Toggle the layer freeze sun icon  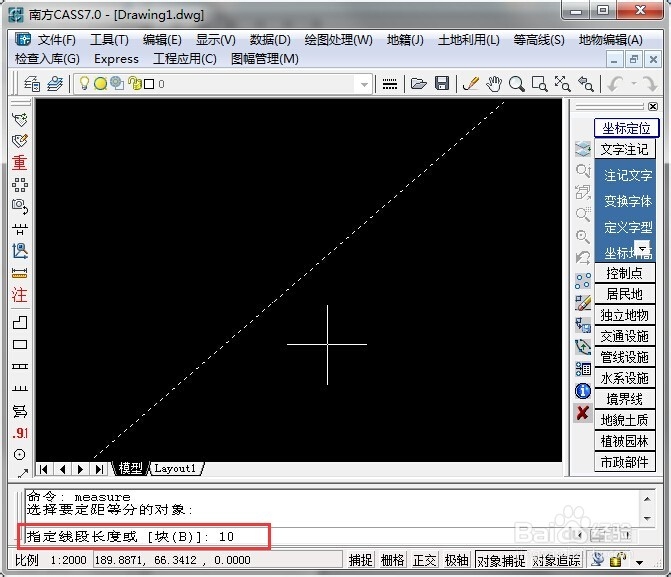point(101,83)
